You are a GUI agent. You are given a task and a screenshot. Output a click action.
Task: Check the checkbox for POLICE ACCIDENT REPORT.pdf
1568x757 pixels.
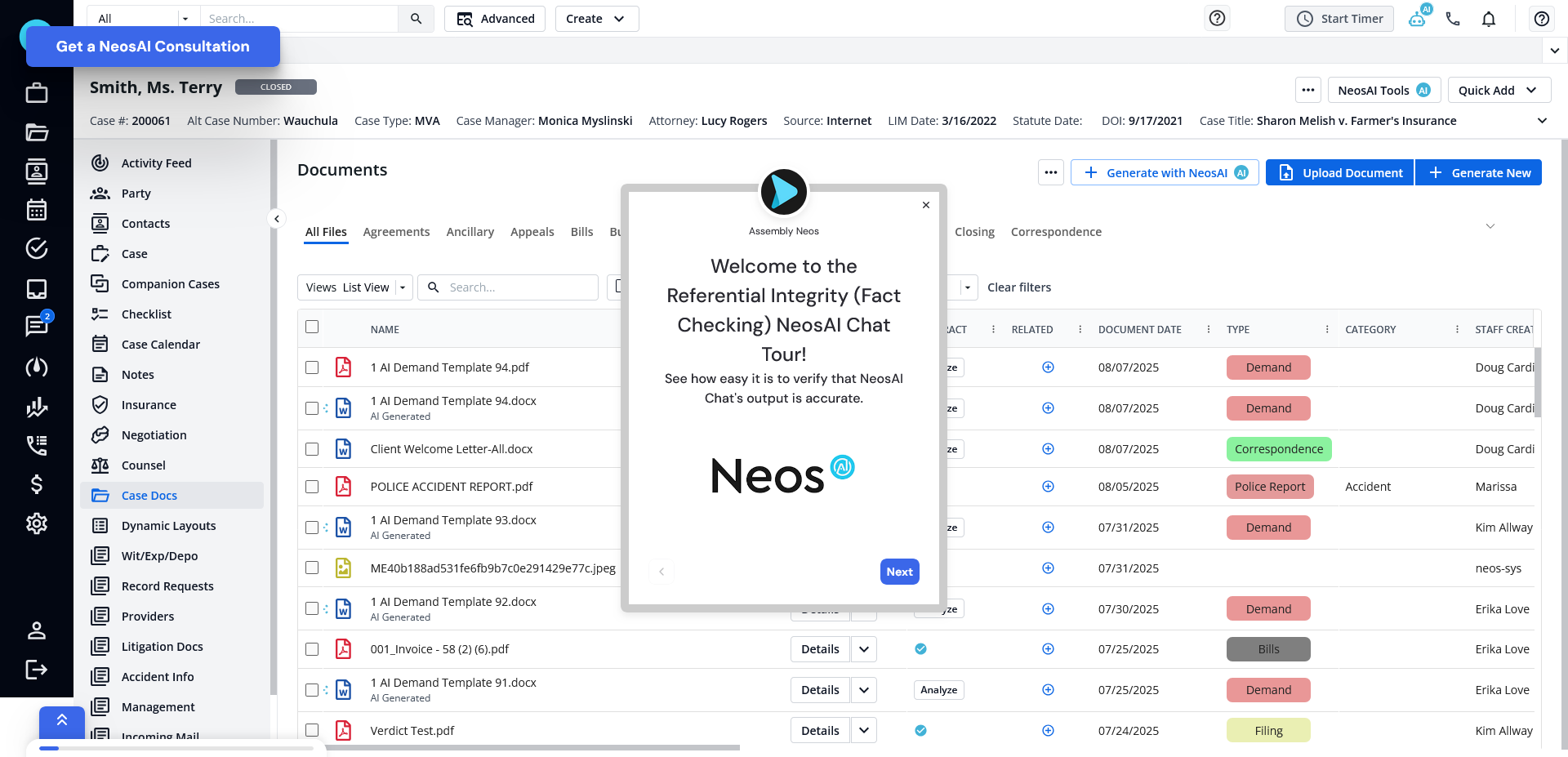click(x=312, y=486)
